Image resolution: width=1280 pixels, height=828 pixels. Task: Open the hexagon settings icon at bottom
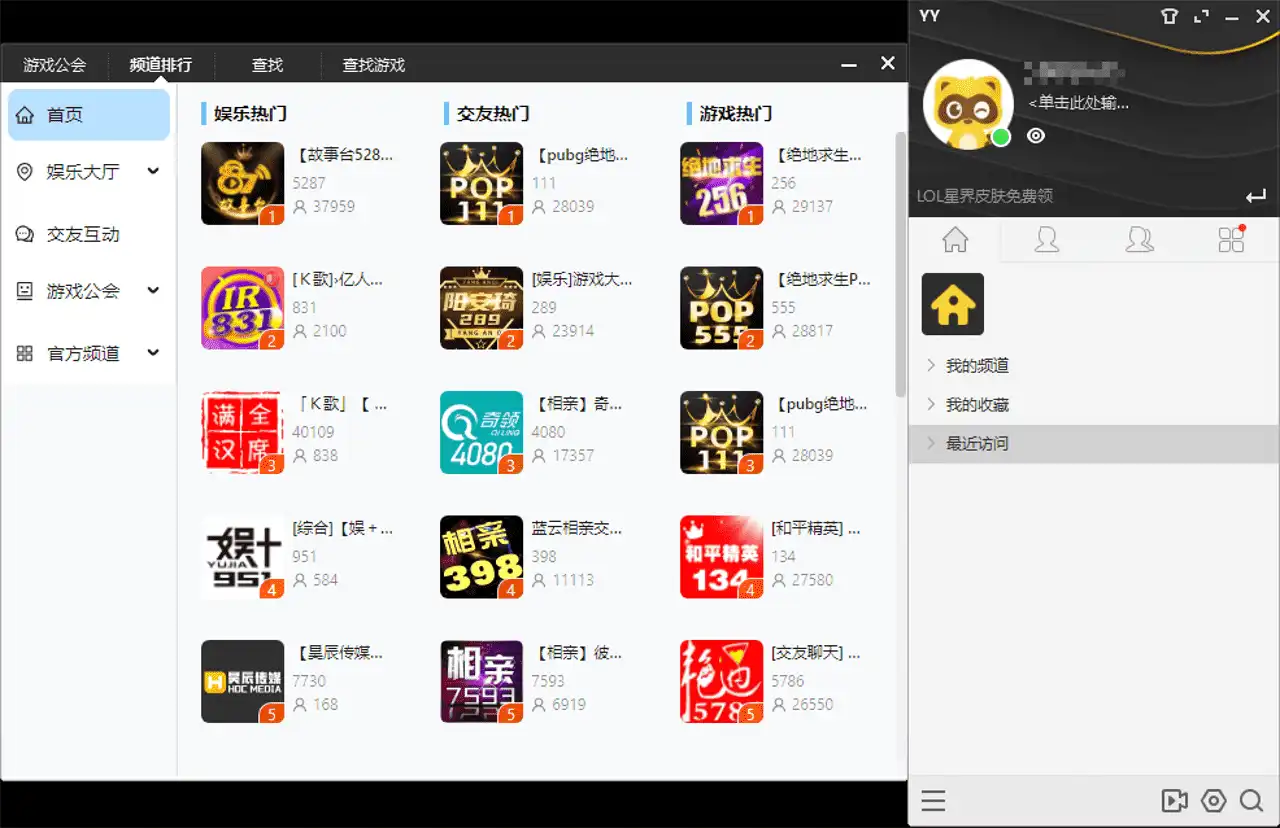pos(1213,801)
